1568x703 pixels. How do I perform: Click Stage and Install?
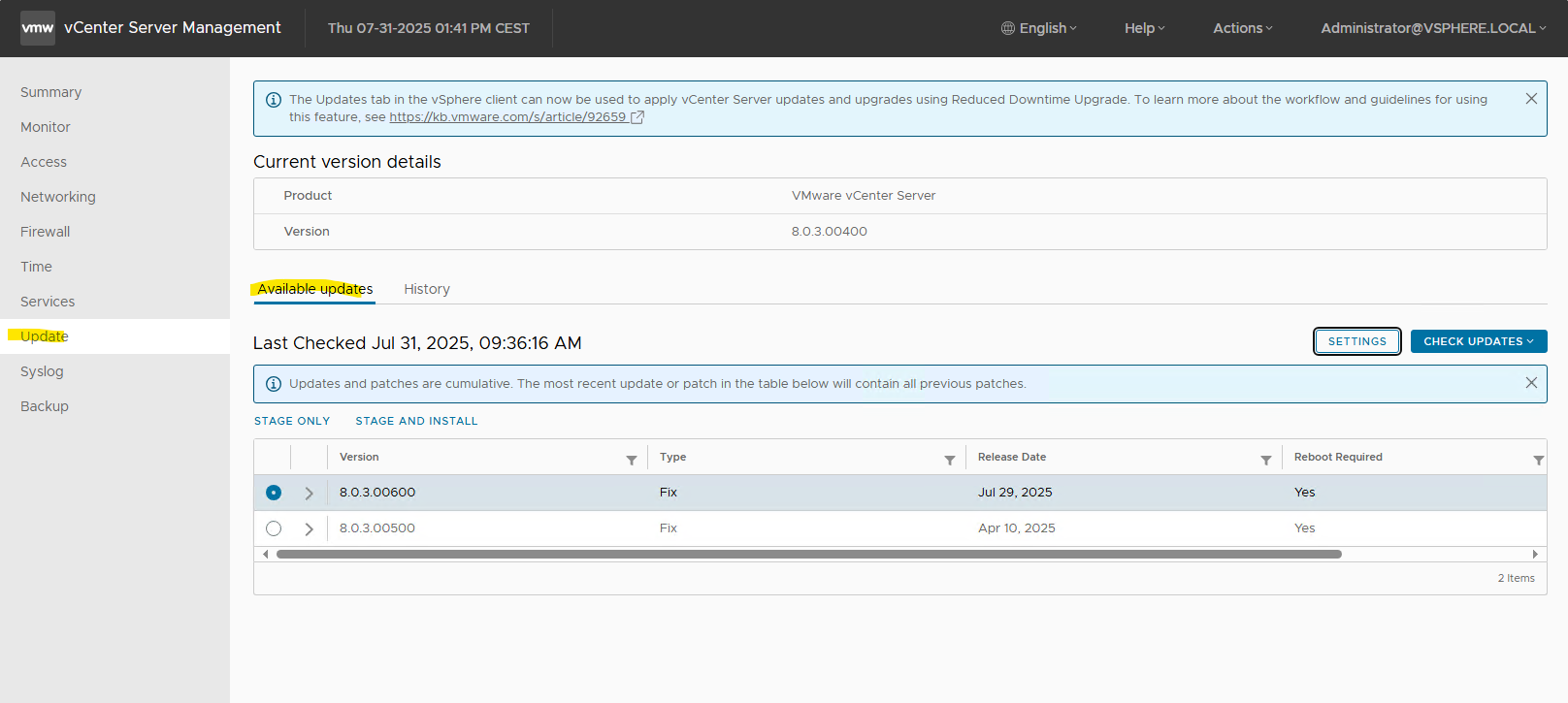(x=416, y=421)
